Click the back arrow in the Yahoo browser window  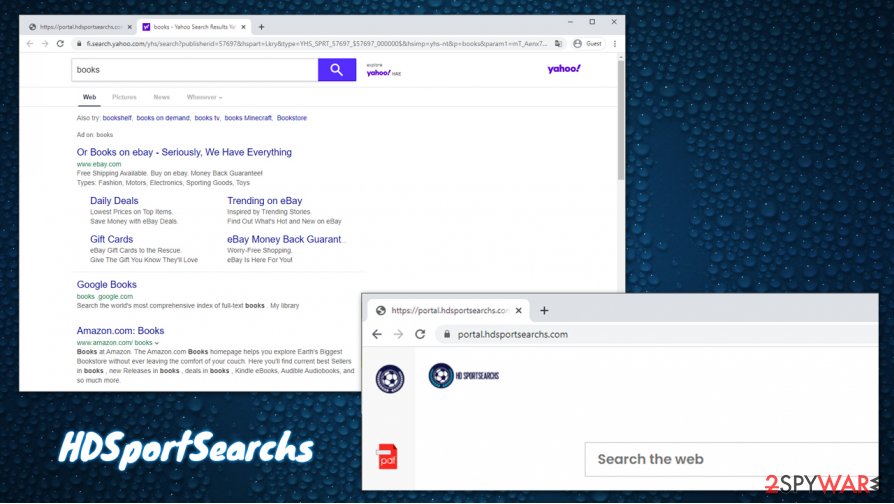pos(30,43)
